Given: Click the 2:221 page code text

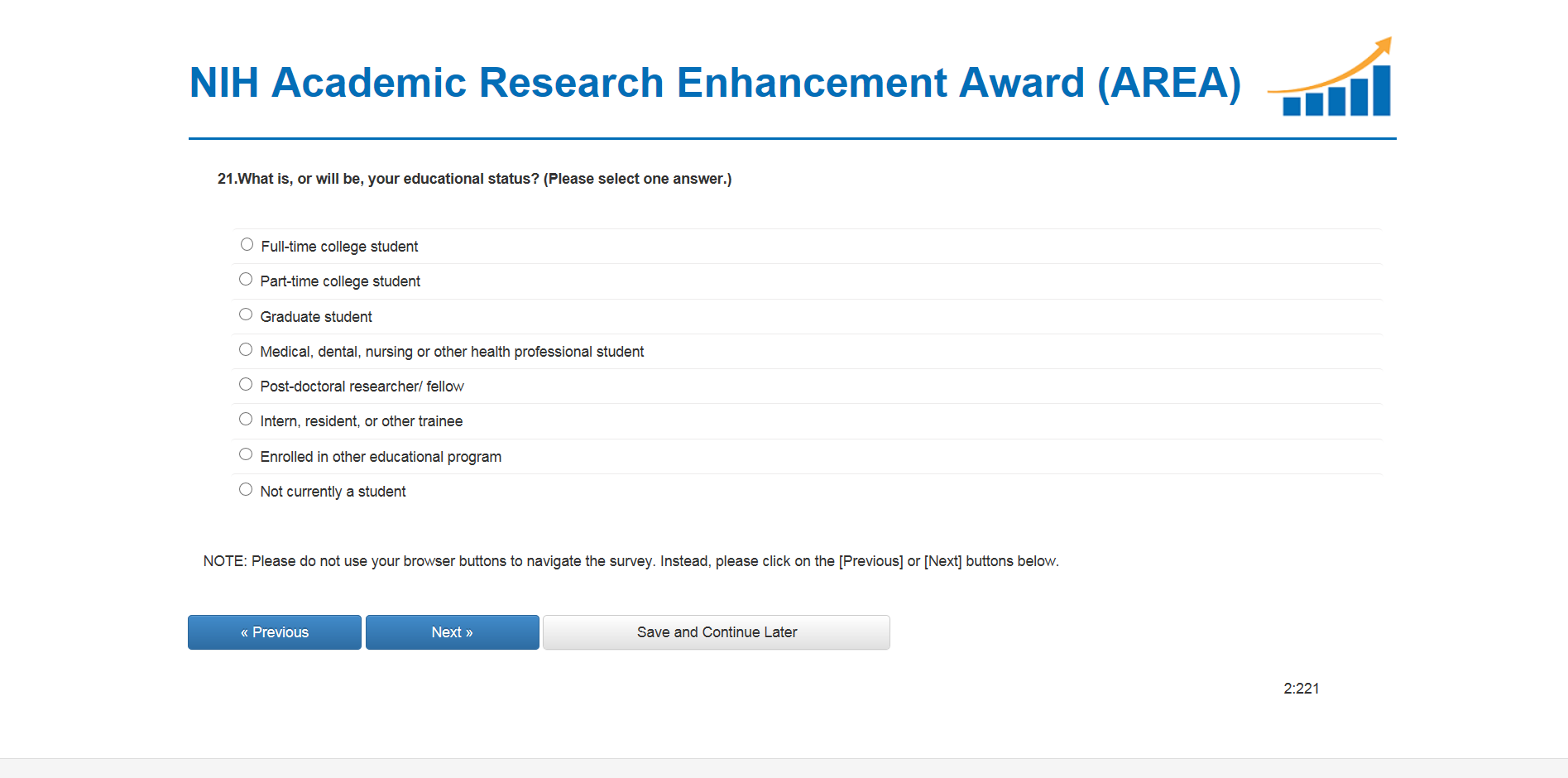Looking at the screenshot, I should (x=1301, y=689).
